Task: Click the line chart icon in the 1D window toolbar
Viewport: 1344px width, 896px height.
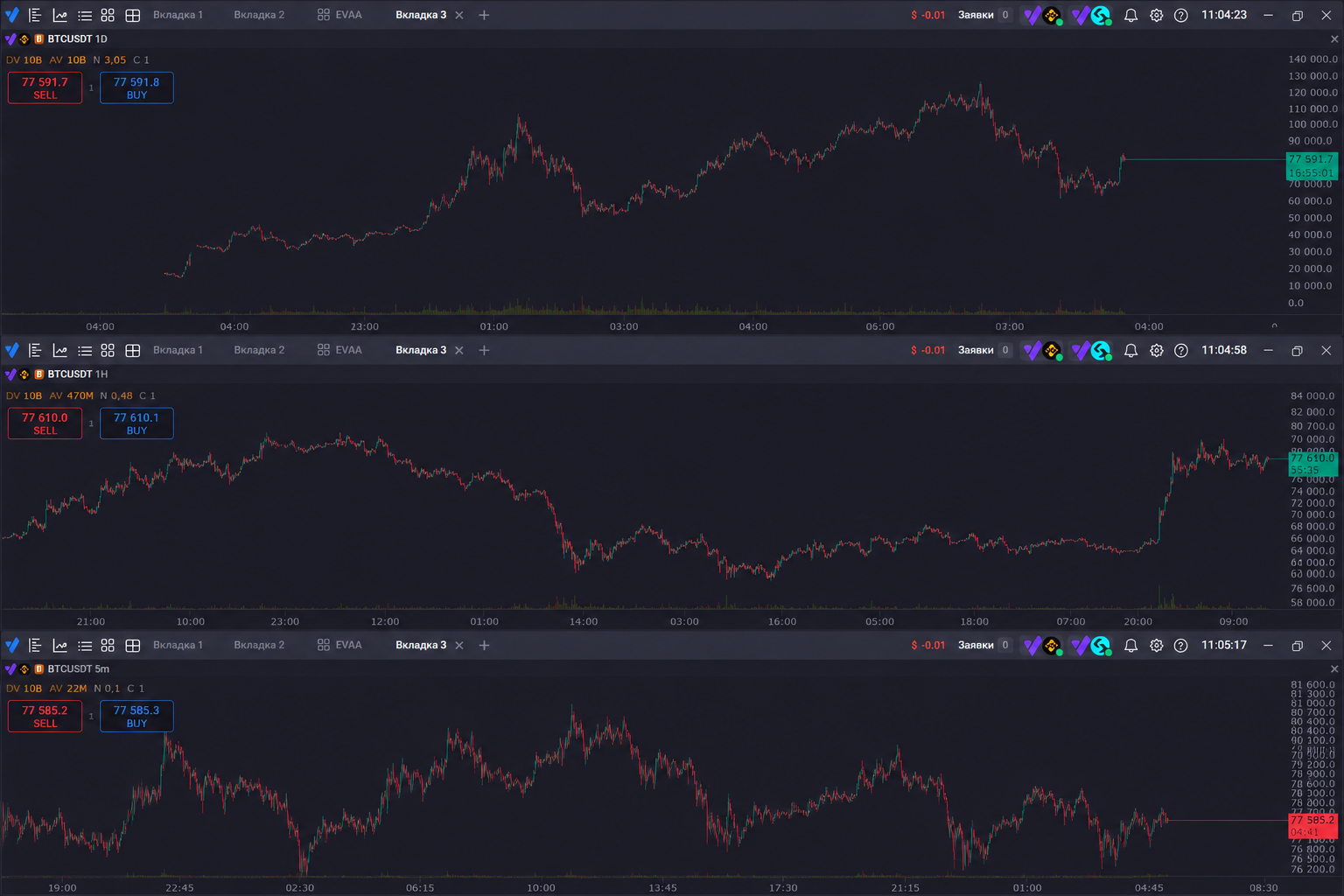Action: pyautogui.click(x=59, y=15)
